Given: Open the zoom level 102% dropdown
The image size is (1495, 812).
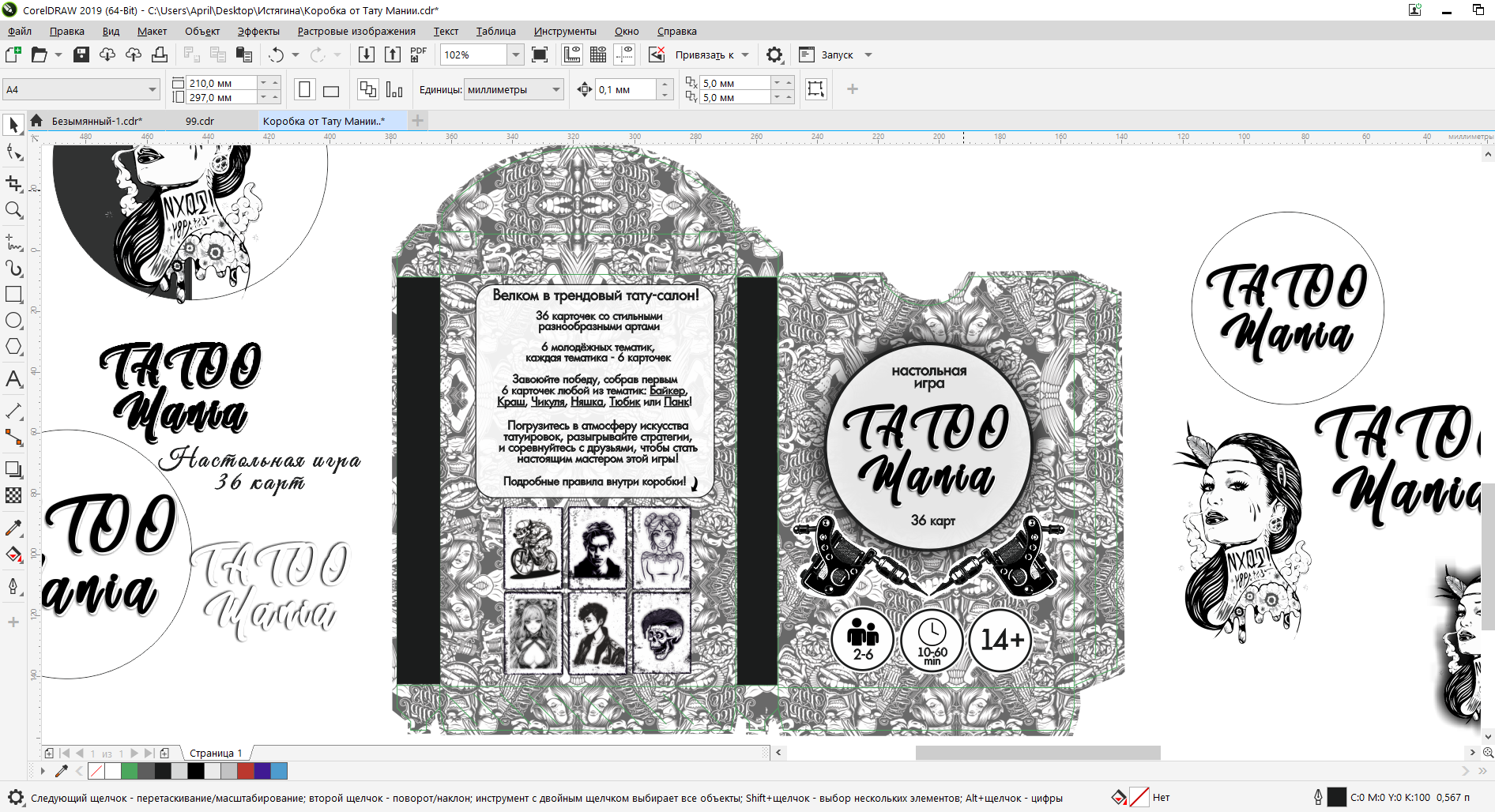Looking at the screenshot, I should [515, 55].
